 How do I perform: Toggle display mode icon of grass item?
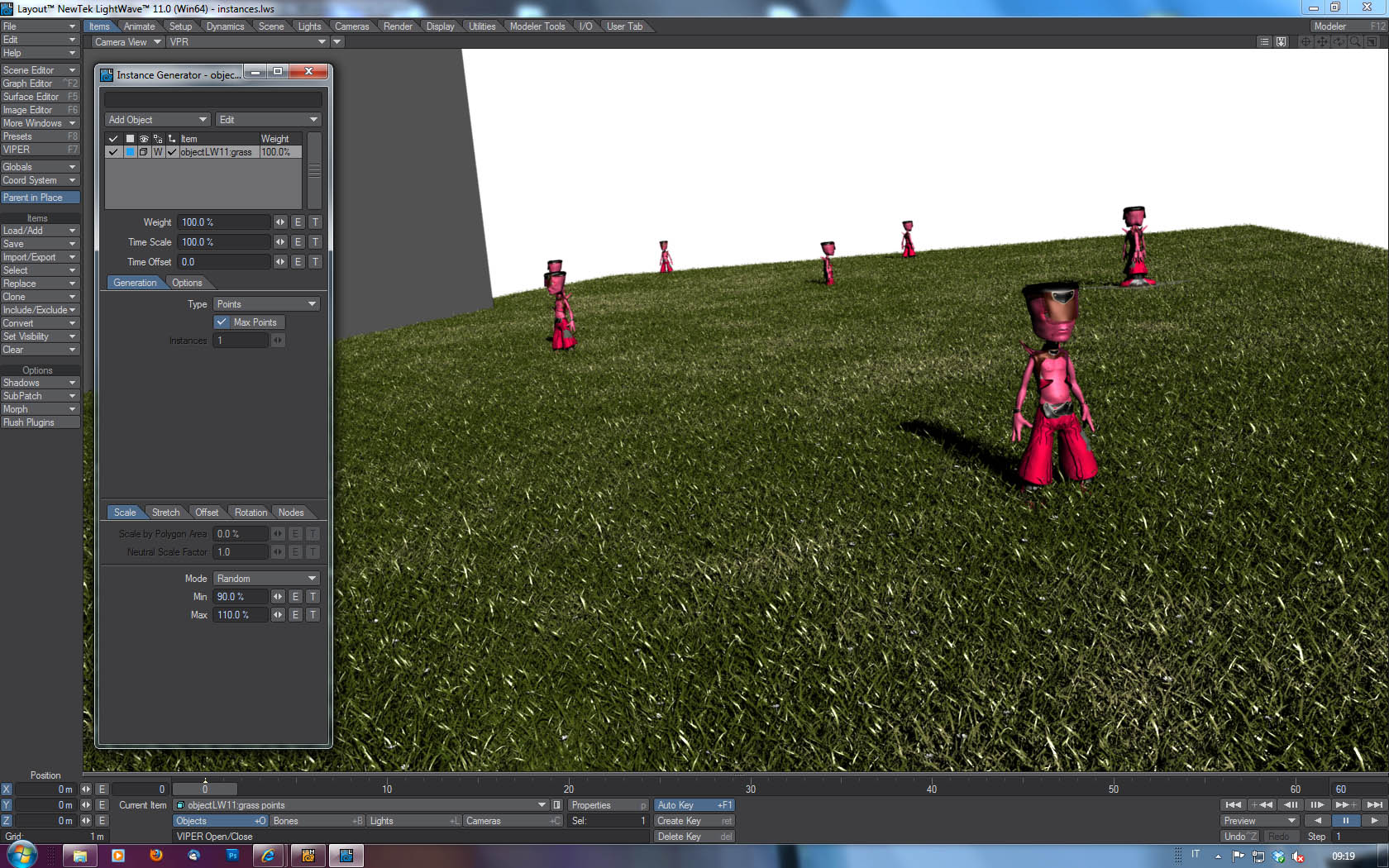coord(143,152)
